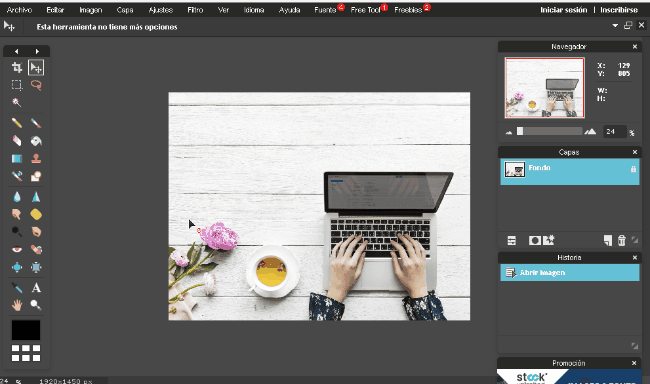The image size is (650, 384).
Task: Select the Clone Stamp tool
Action: pos(36,158)
